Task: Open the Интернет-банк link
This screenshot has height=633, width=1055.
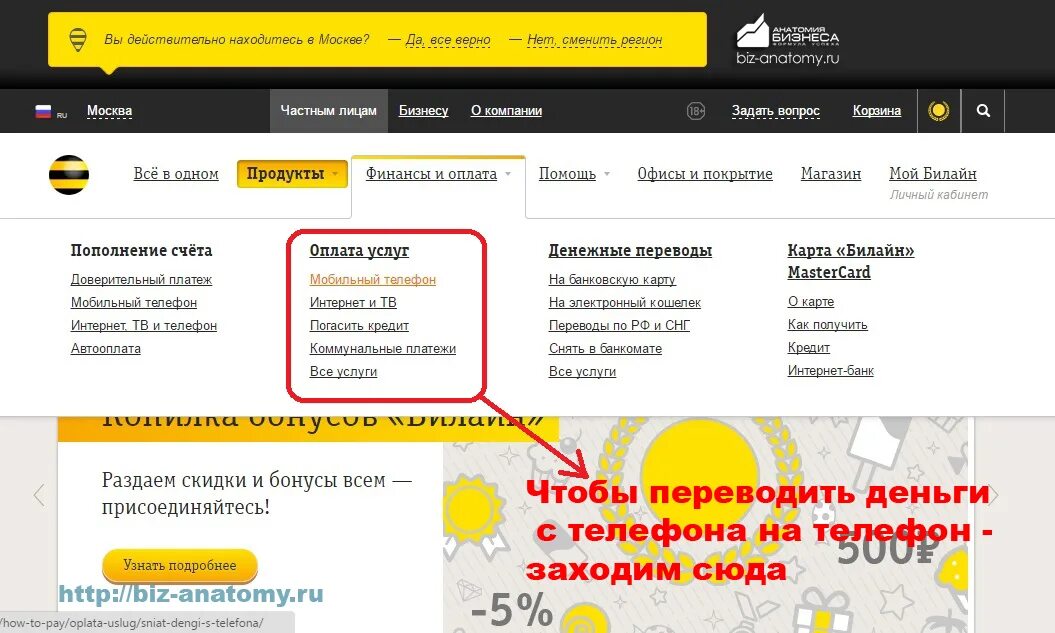Action: pyautogui.click(x=830, y=371)
